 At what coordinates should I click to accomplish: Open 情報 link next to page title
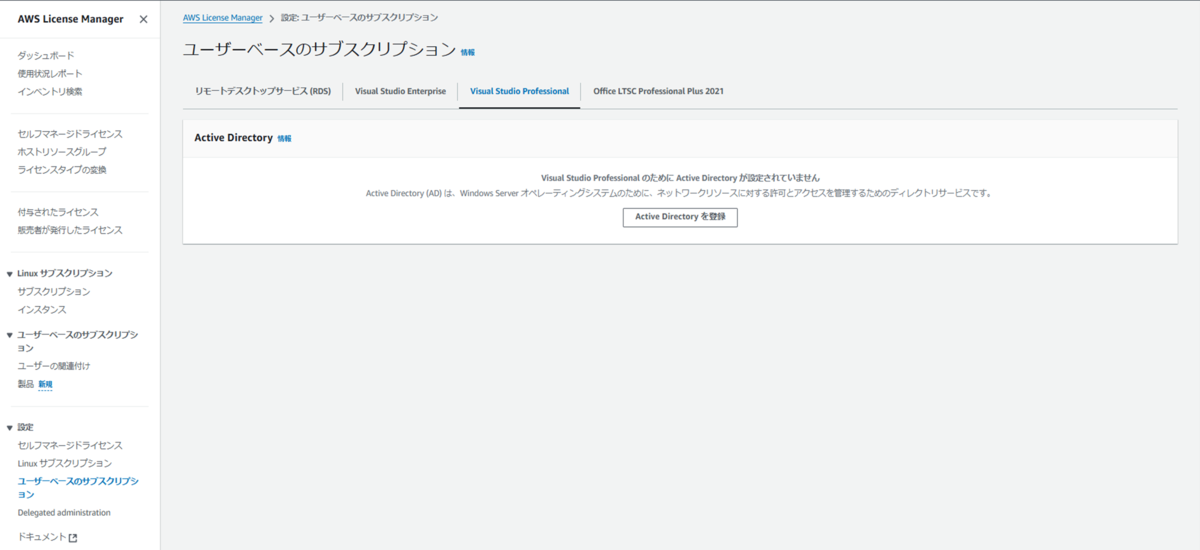pyautogui.click(x=468, y=52)
